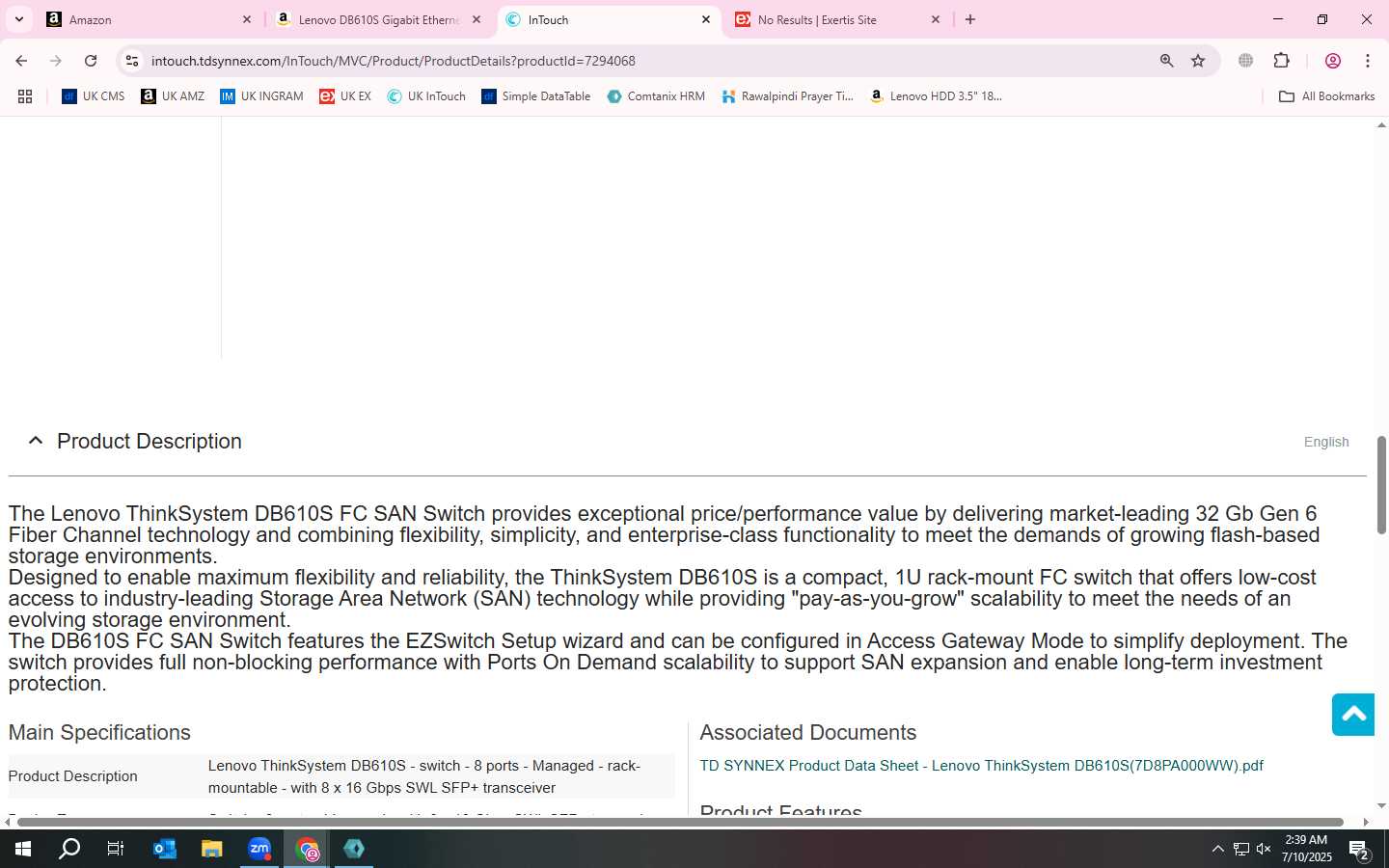Open network status tray icon
This screenshot has height=868, width=1389.
[x=1241, y=849]
